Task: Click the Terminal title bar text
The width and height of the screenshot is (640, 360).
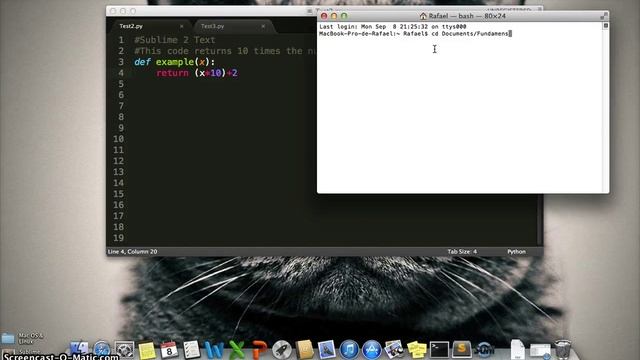Action: point(467,16)
